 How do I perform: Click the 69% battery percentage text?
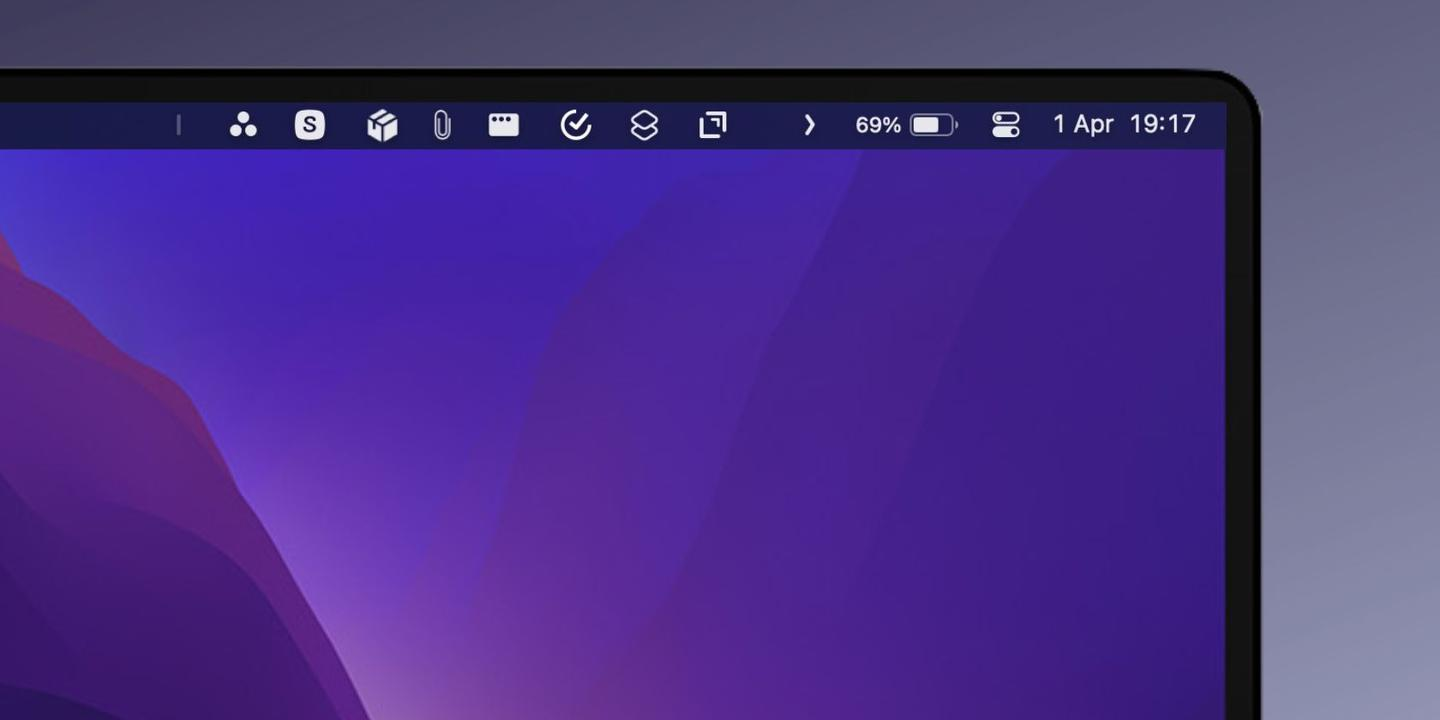pyautogui.click(x=878, y=125)
